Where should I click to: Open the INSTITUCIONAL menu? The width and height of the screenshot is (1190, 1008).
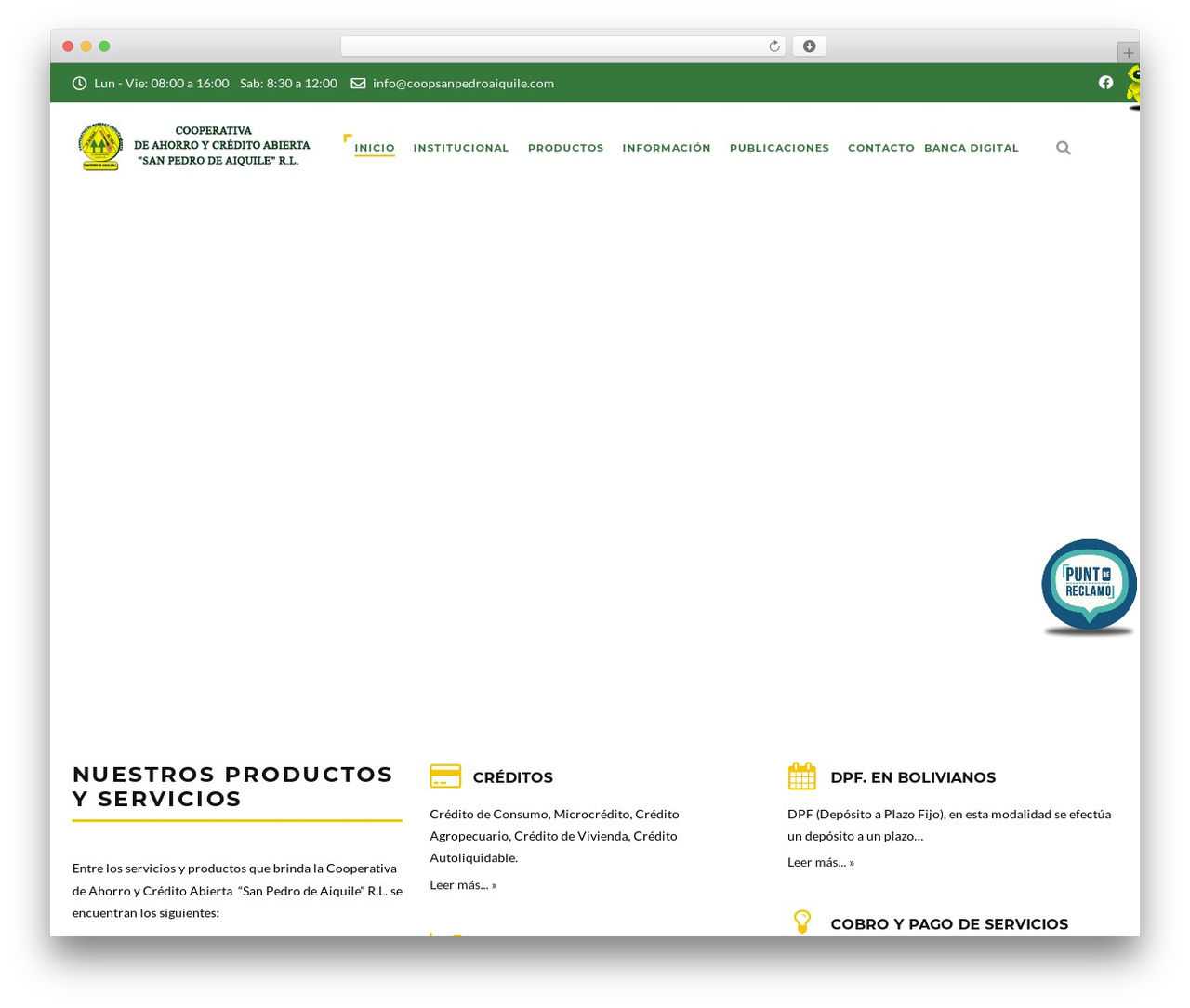[x=461, y=148]
